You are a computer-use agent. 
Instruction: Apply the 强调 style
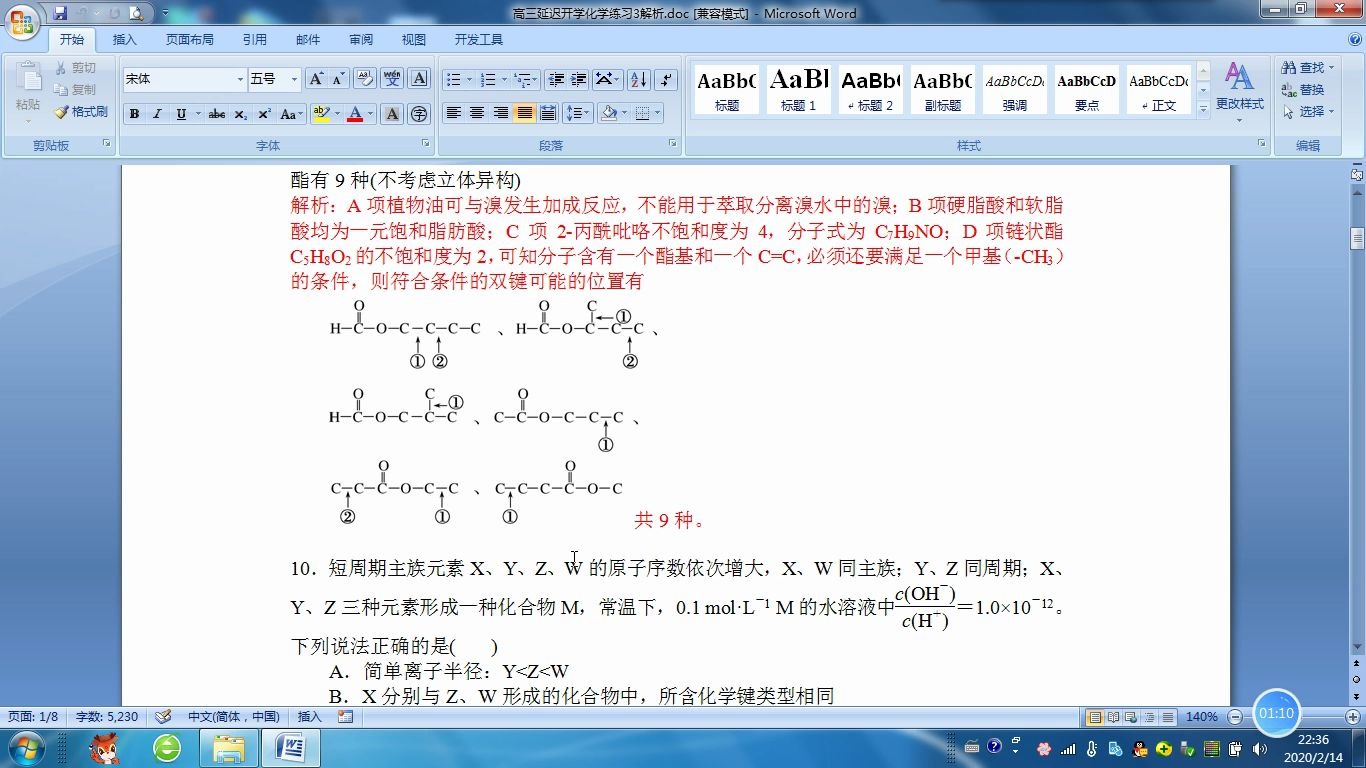pyautogui.click(x=1015, y=90)
